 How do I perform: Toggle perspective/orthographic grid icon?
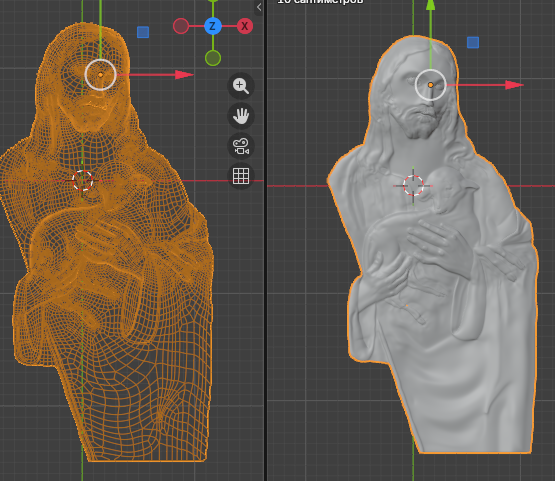click(241, 176)
